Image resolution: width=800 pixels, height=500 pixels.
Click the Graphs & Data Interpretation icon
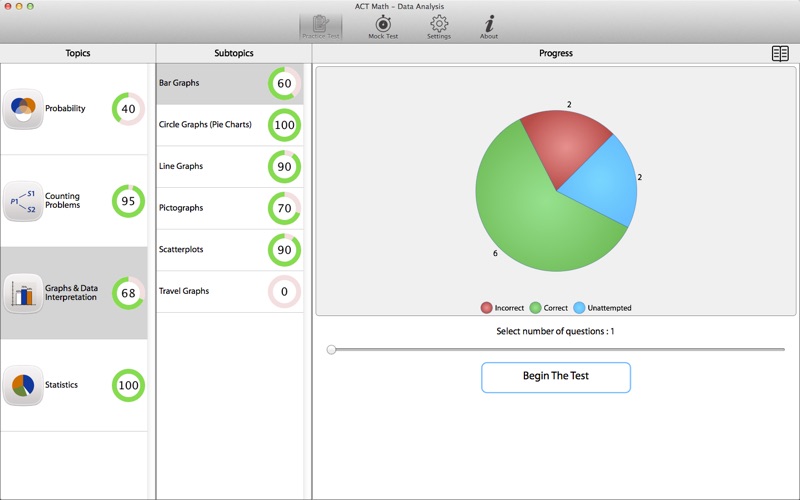pos(22,293)
